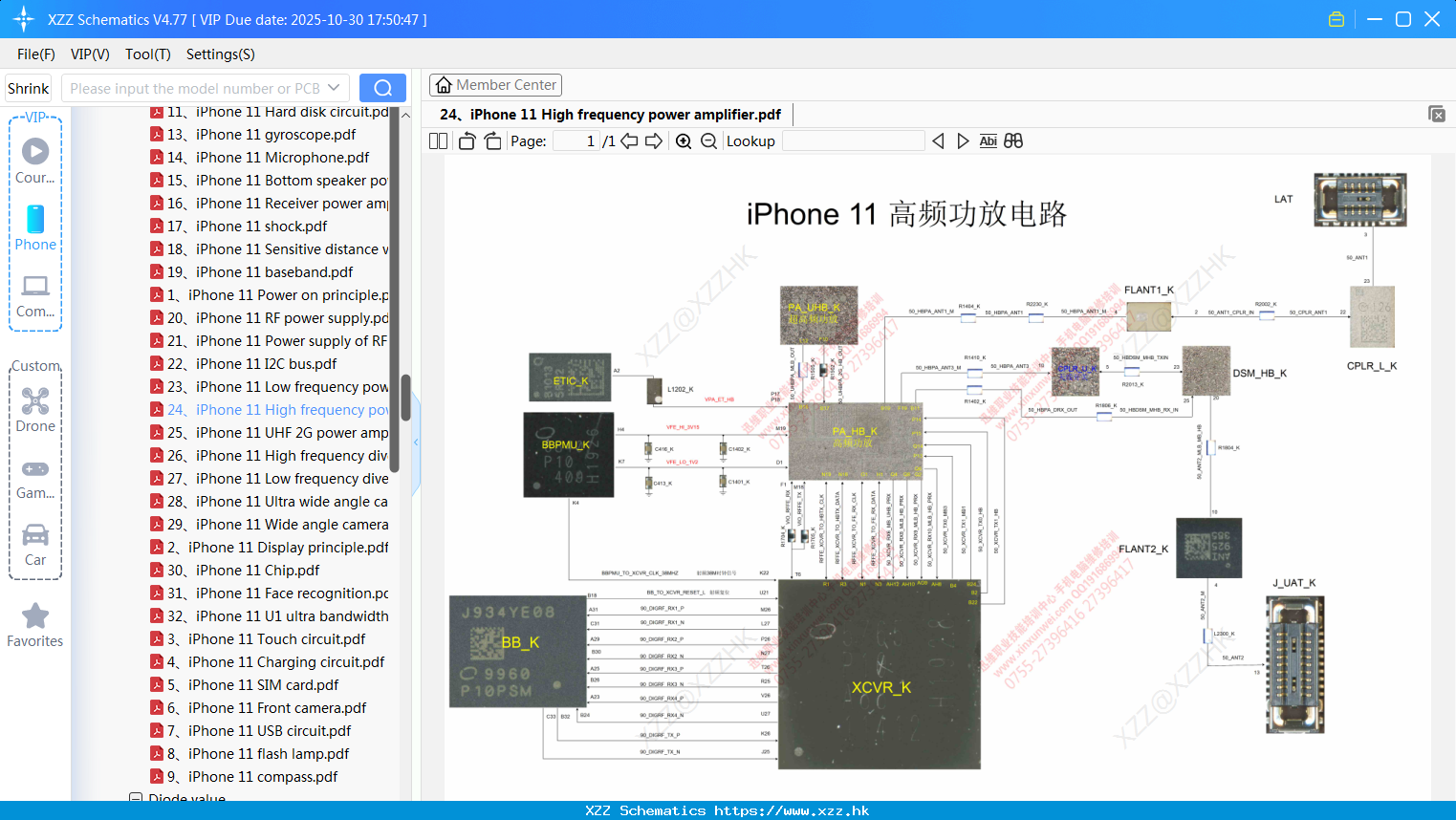The image size is (1456, 820).
Task: Click the toolbox icon in title bar
Action: click(x=1336, y=19)
